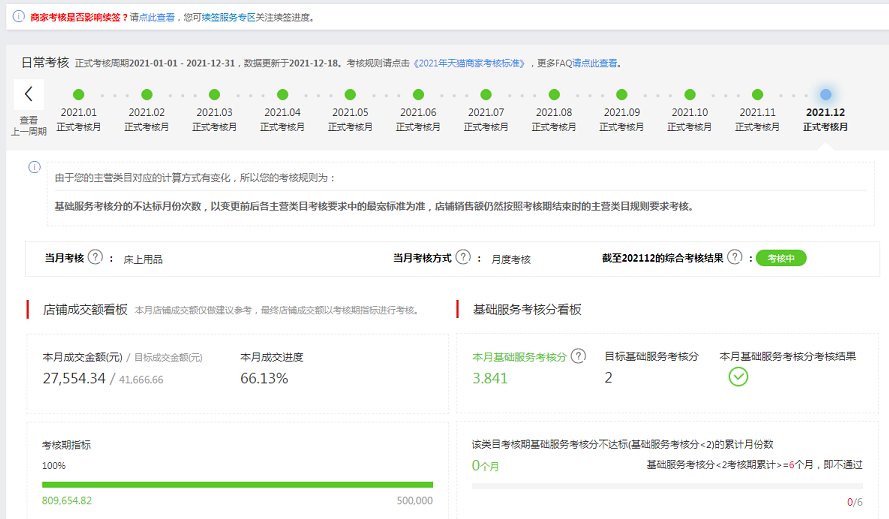Click the 3.841 service score value
This screenshot has height=519, width=889.
click(490, 378)
